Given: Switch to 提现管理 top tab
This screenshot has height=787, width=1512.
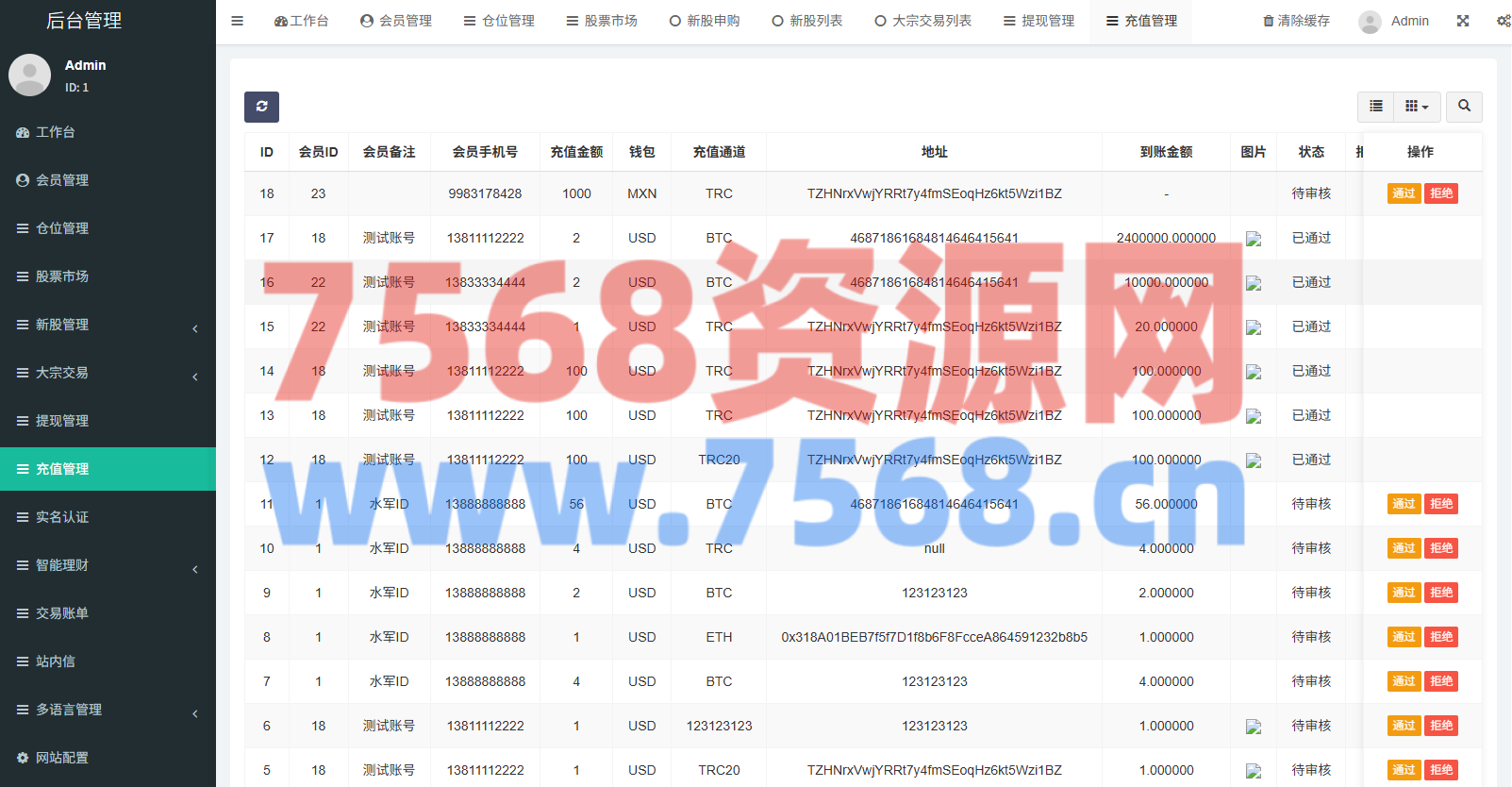Looking at the screenshot, I should (1038, 21).
